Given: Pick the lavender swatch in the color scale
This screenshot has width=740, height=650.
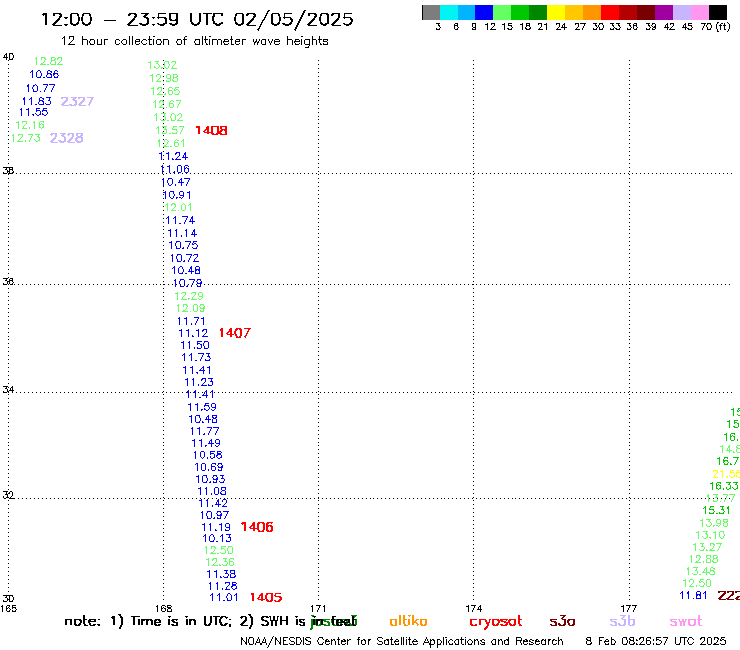Looking at the screenshot, I should (x=682, y=12).
